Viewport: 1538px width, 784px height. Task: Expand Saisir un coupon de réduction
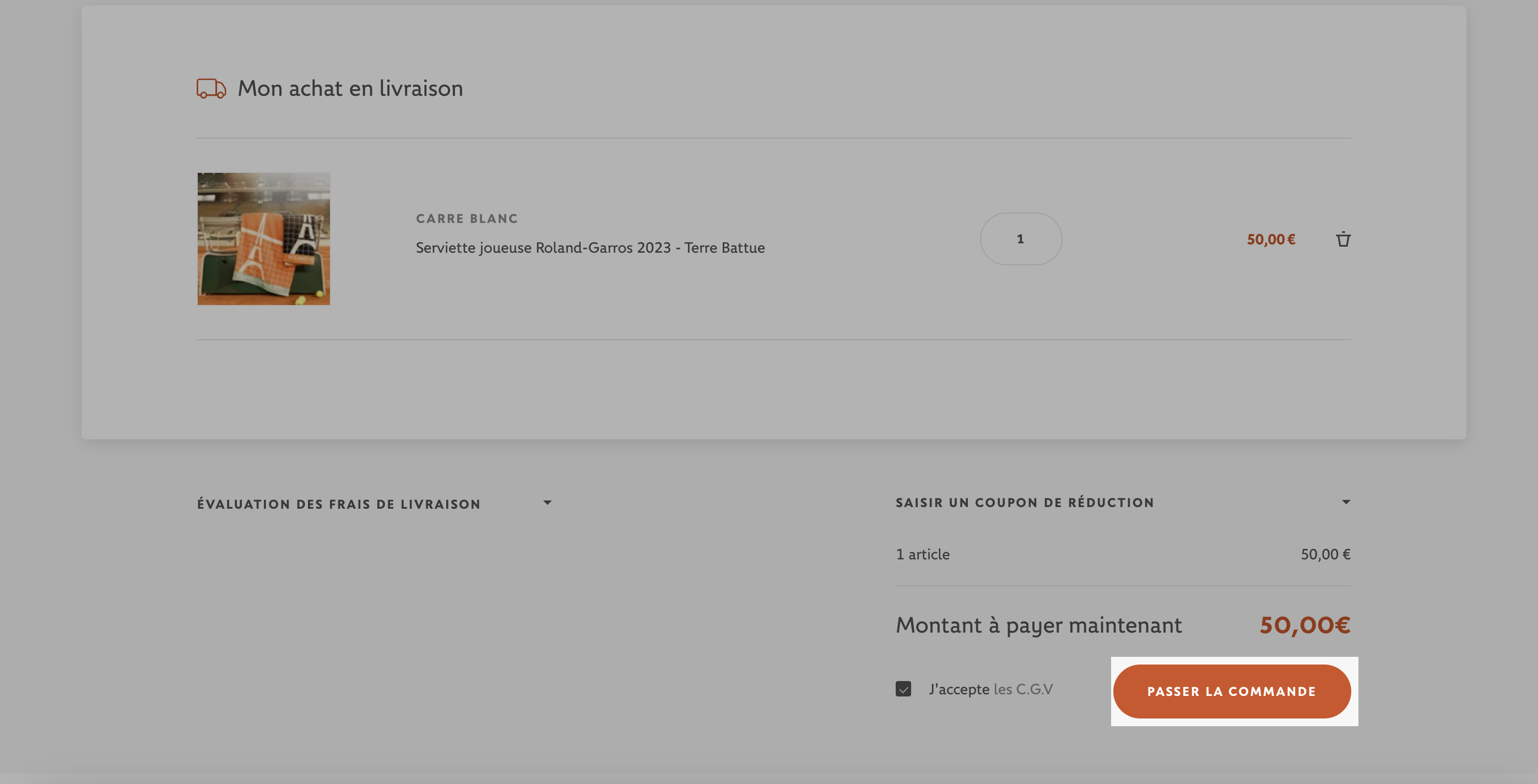[1025, 502]
